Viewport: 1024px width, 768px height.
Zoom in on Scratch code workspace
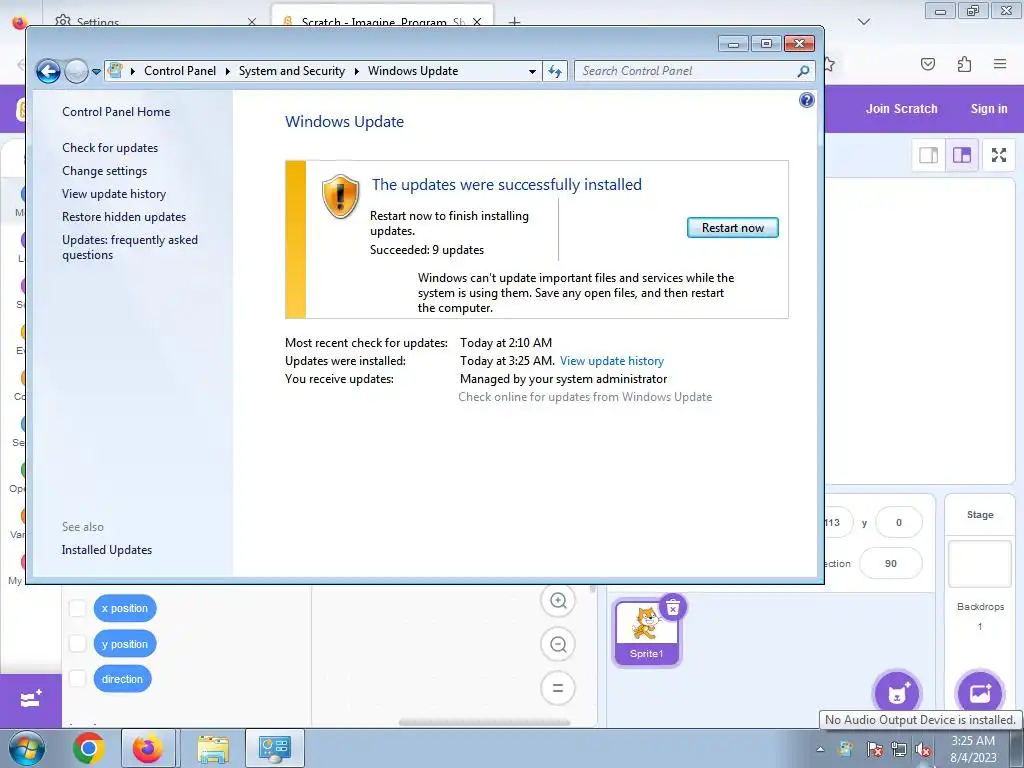[558, 601]
